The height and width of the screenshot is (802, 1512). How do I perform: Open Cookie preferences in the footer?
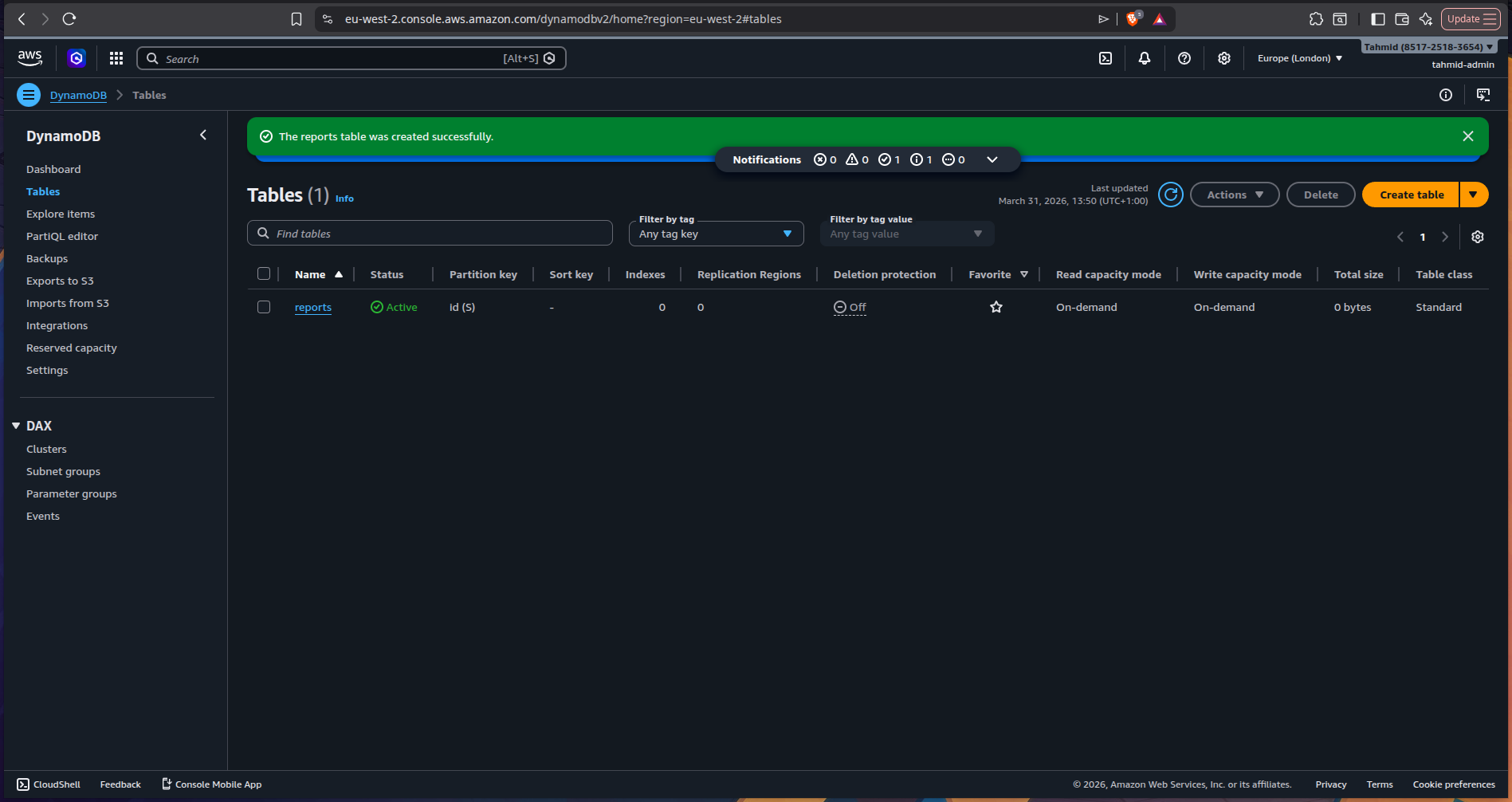pos(1454,784)
